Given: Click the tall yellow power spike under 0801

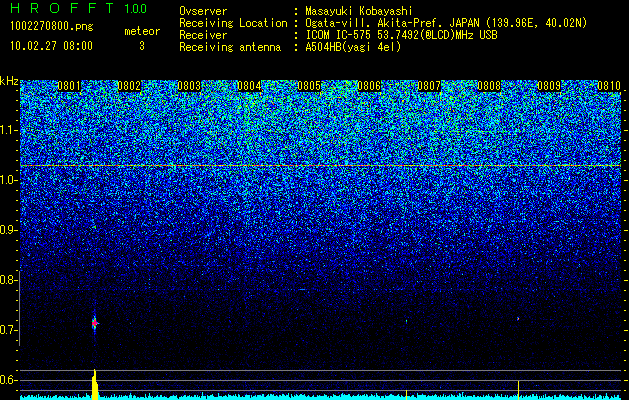Looking at the screenshot, I should click(x=95, y=384).
